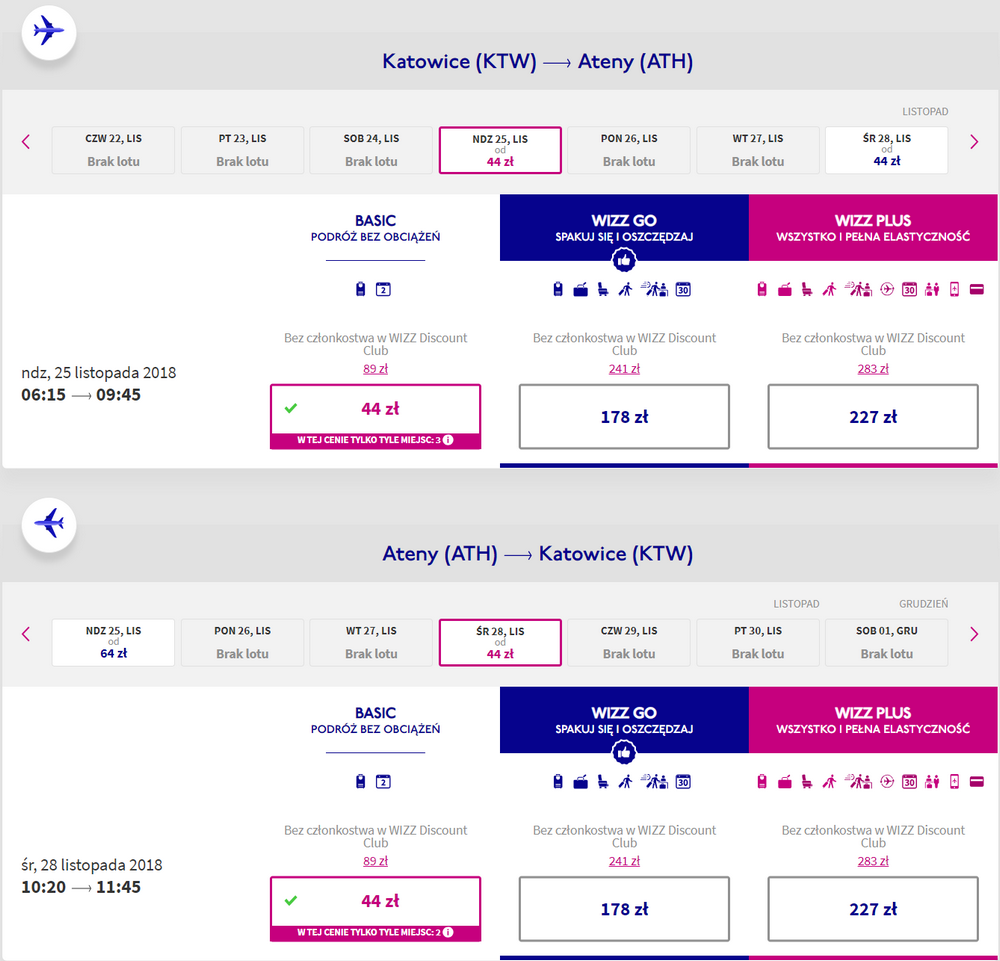Click two-passengers icon, outbound WIZZ PLUS
1000x961 pixels.
point(932,290)
